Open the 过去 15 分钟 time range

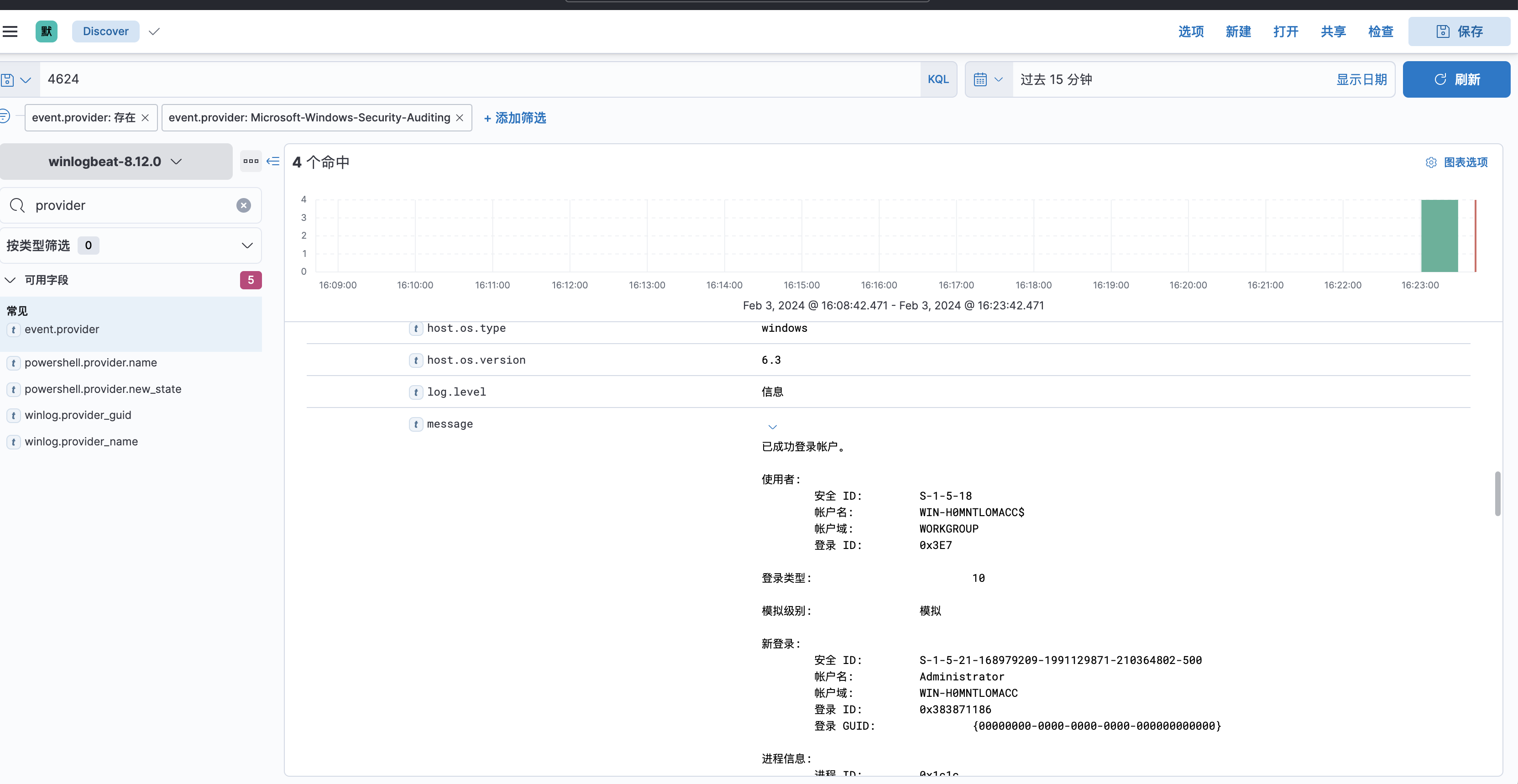point(1056,79)
